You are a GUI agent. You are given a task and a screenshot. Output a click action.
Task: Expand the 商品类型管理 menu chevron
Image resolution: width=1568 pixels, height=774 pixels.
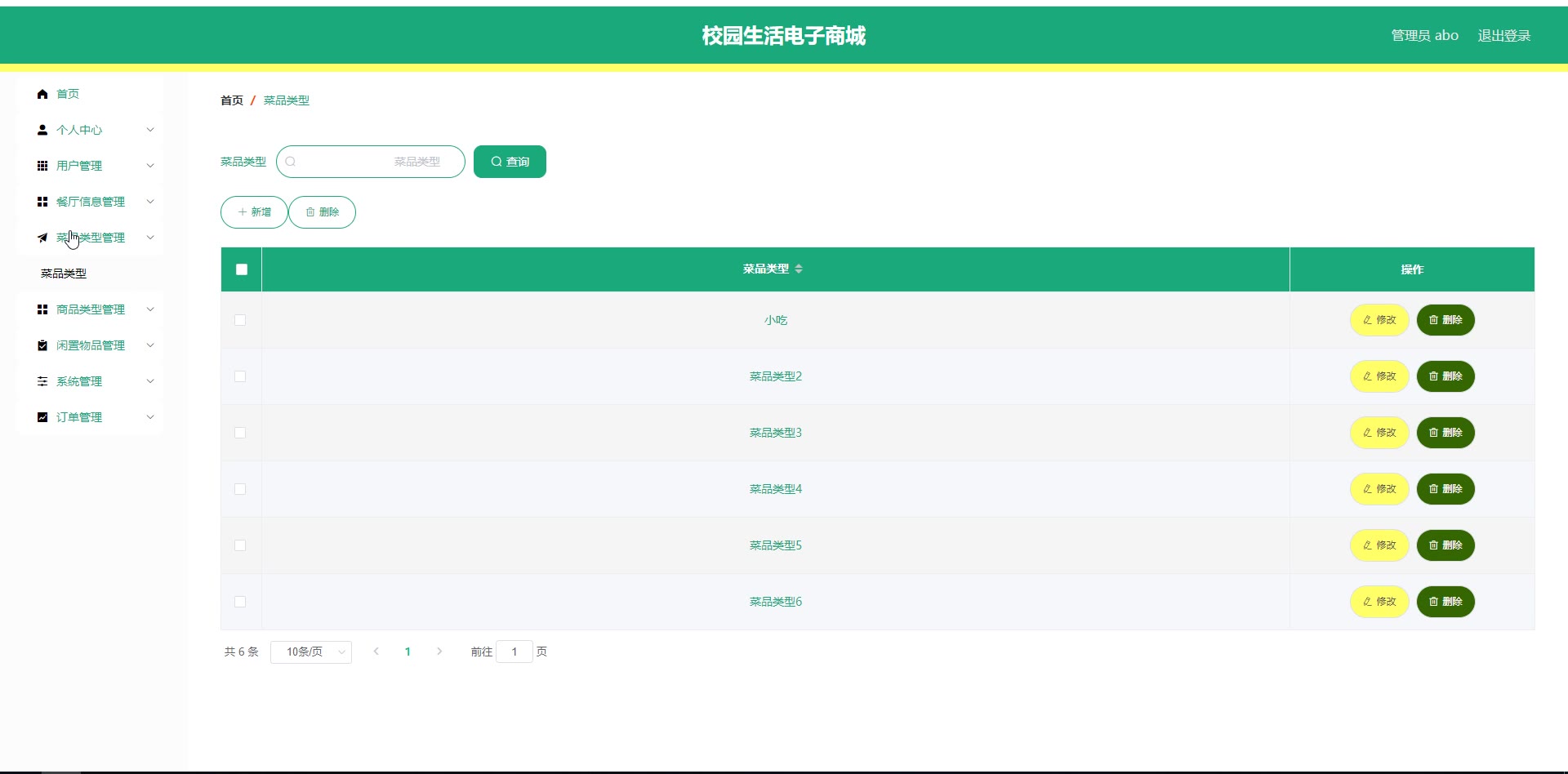[x=150, y=309]
